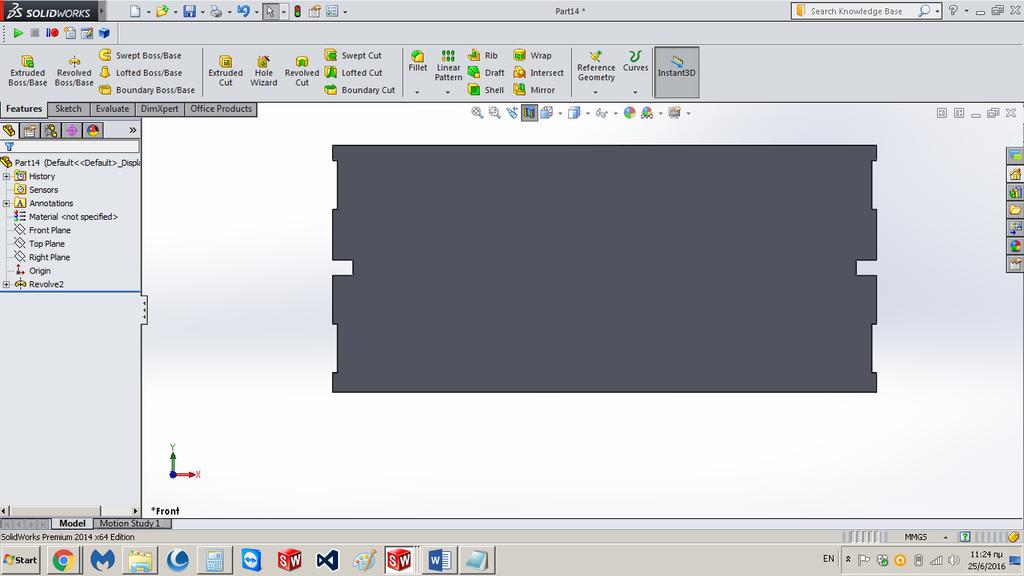The width and height of the screenshot is (1024, 576).
Task: Open the Linear Pattern dropdown arrow
Action: pyautogui.click(x=448, y=92)
